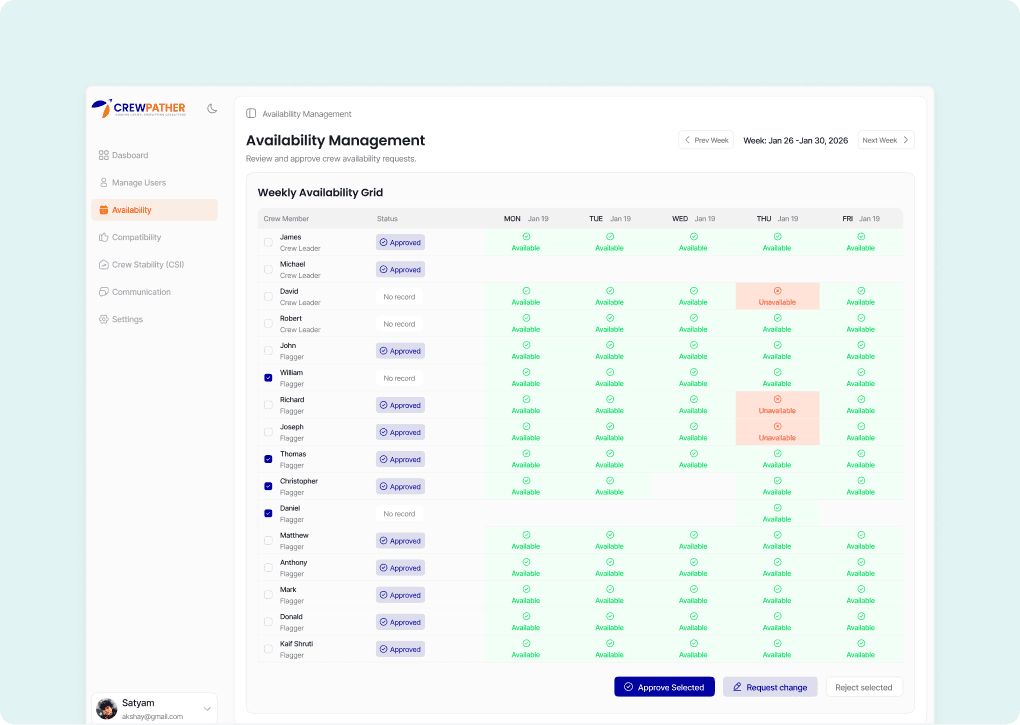The image size is (1020, 725).
Task: Click David's Thursday Unavailable cell
Action: (777, 296)
